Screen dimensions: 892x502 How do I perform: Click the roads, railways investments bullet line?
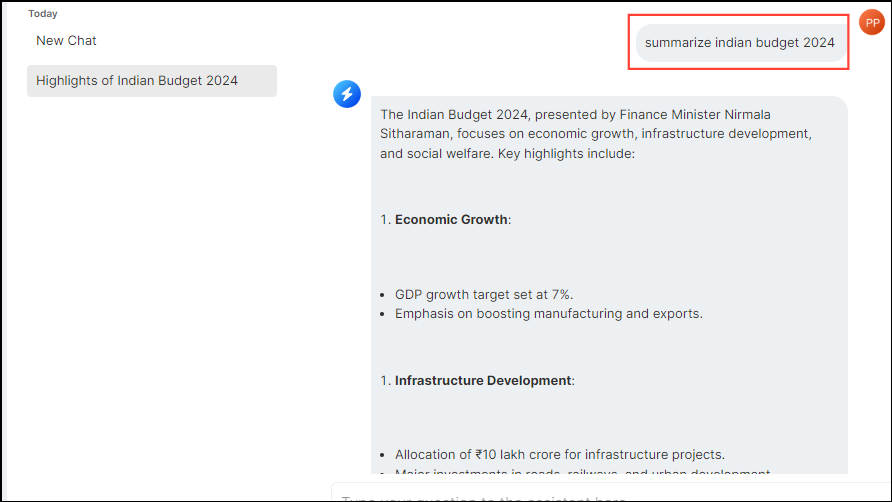582,473
